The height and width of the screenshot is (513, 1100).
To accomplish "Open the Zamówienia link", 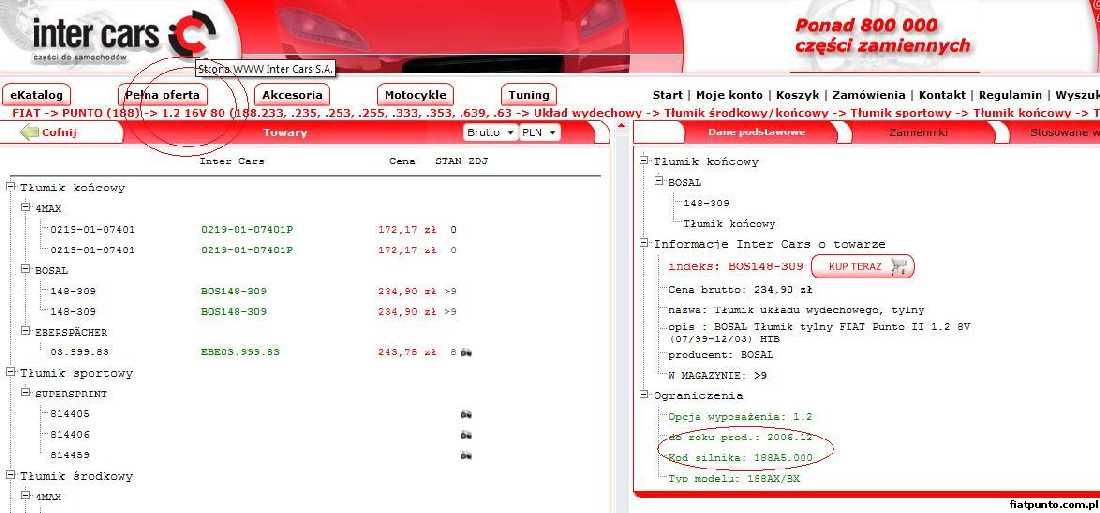I will click(x=868, y=95).
